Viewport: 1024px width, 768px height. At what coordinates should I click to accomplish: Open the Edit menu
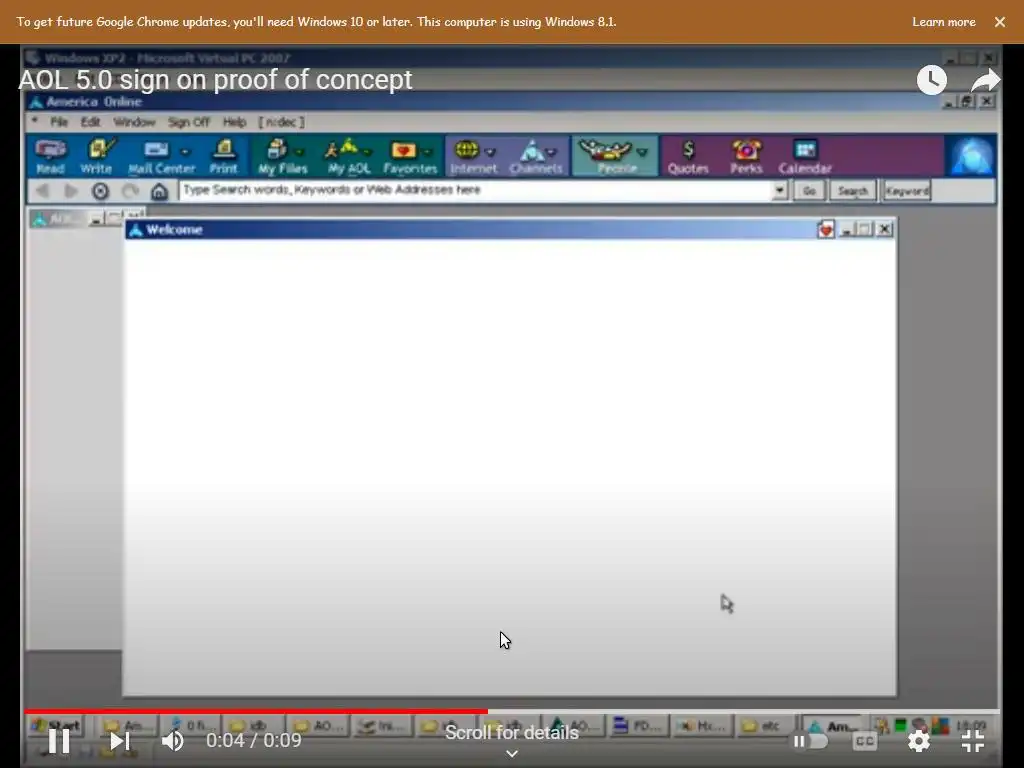(x=90, y=122)
